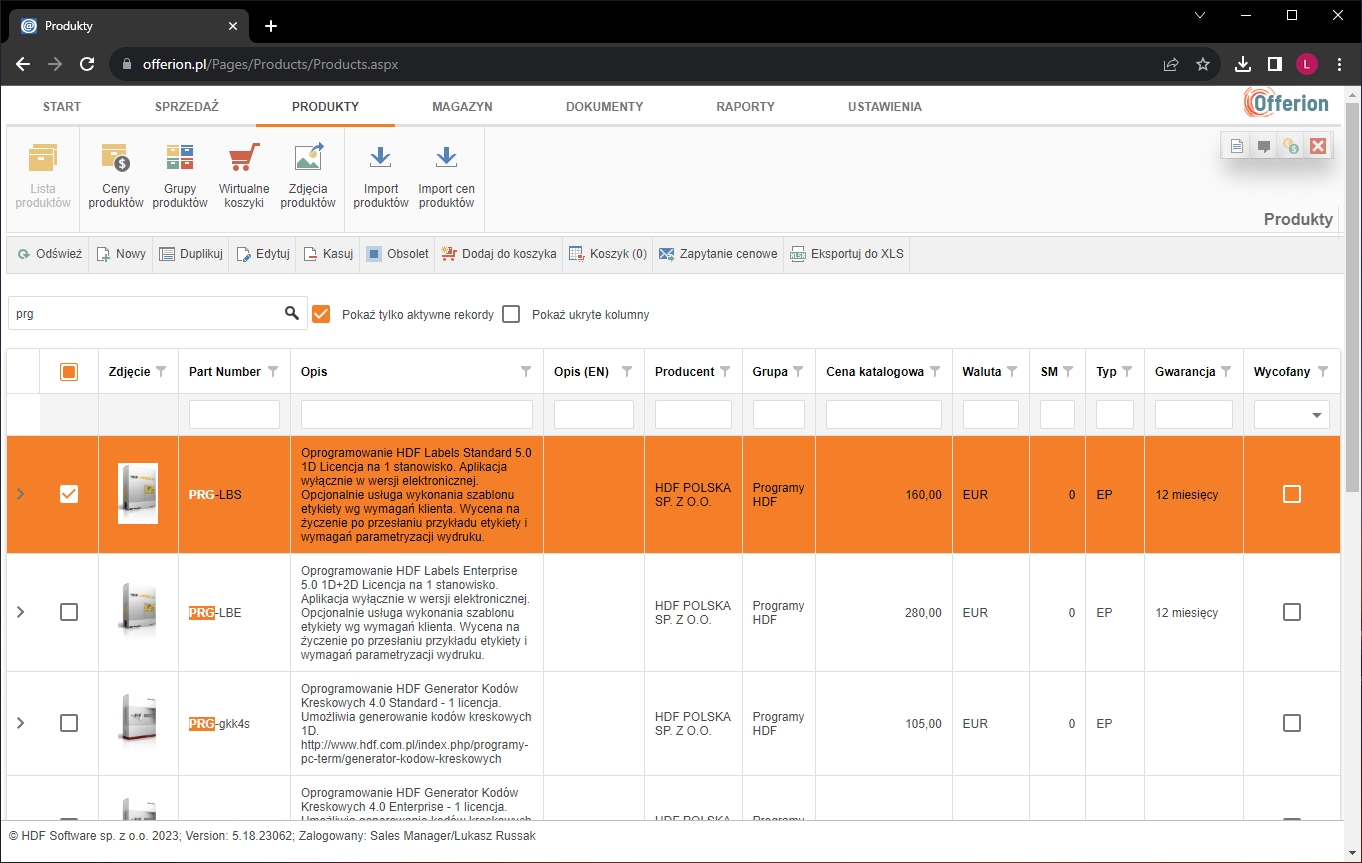This screenshot has width=1362, height=863.
Task: Open SPRZEDAŻ menu tab
Action: pyautogui.click(x=187, y=106)
